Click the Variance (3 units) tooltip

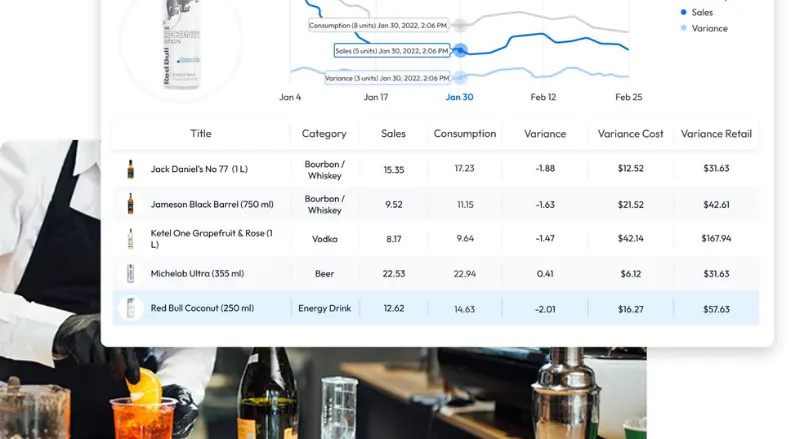(x=387, y=78)
